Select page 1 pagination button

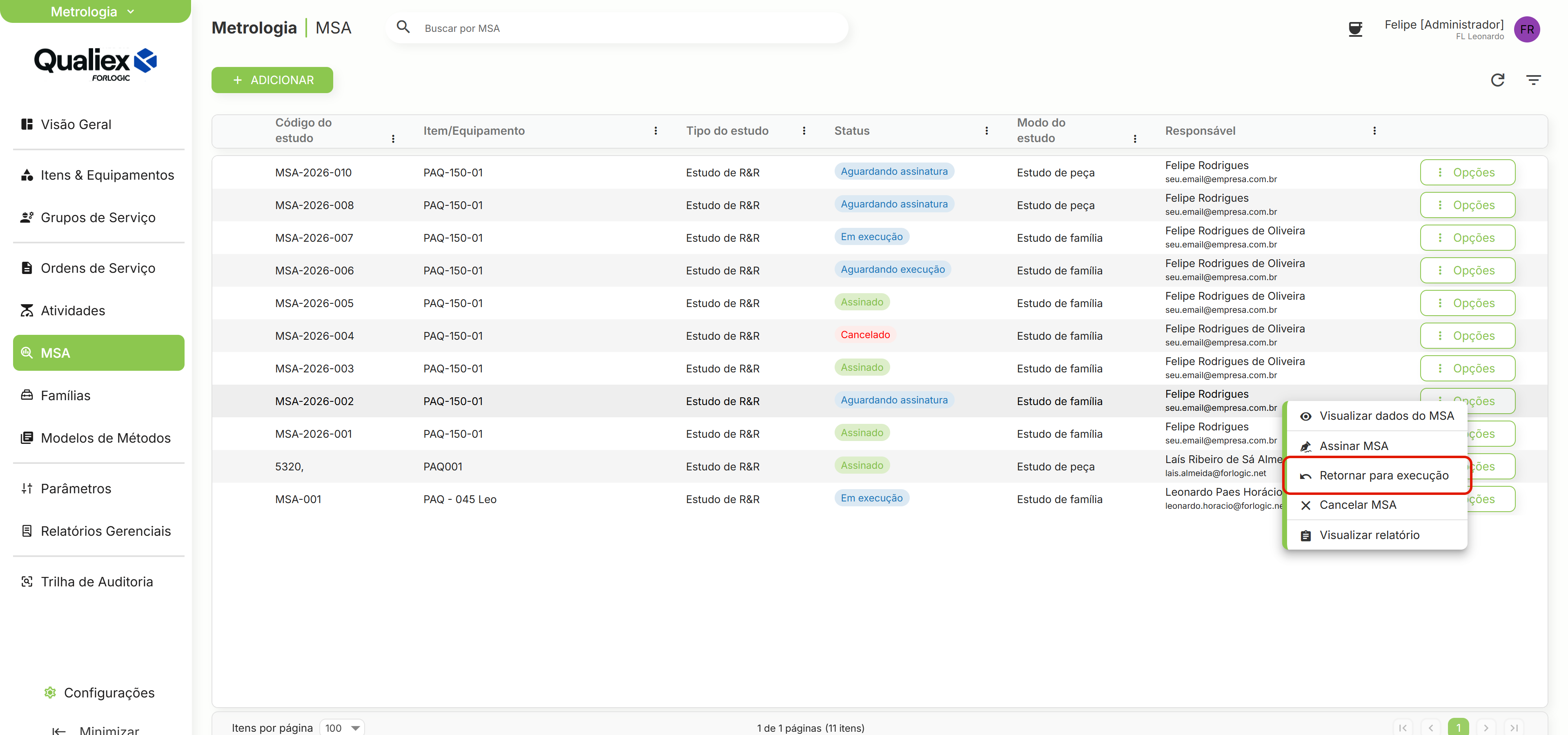point(1458,728)
